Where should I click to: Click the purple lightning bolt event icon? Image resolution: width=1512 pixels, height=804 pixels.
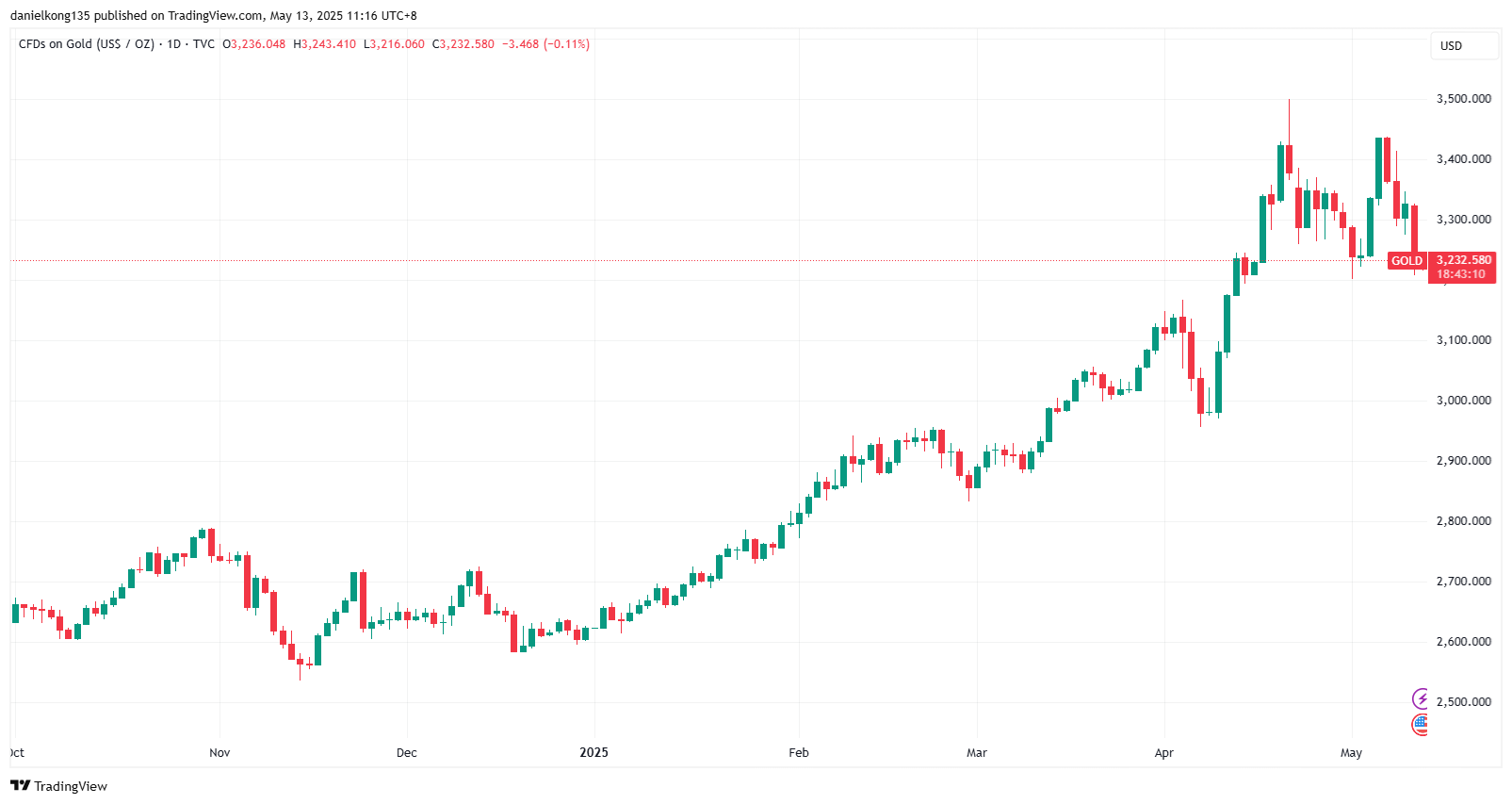click(1420, 698)
